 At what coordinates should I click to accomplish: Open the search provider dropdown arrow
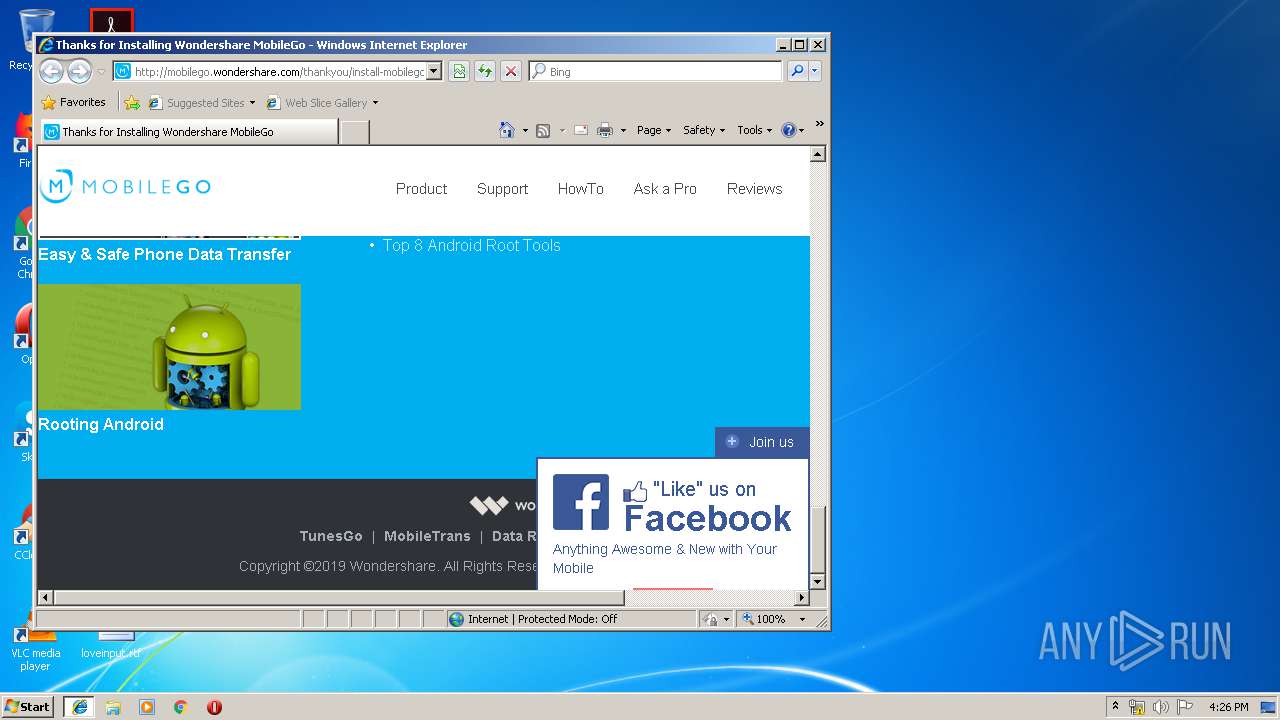pyautogui.click(x=815, y=72)
